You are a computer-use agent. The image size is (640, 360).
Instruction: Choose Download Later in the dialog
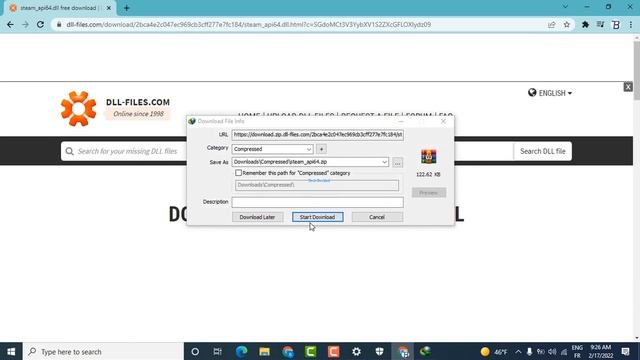tap(257, 217)
